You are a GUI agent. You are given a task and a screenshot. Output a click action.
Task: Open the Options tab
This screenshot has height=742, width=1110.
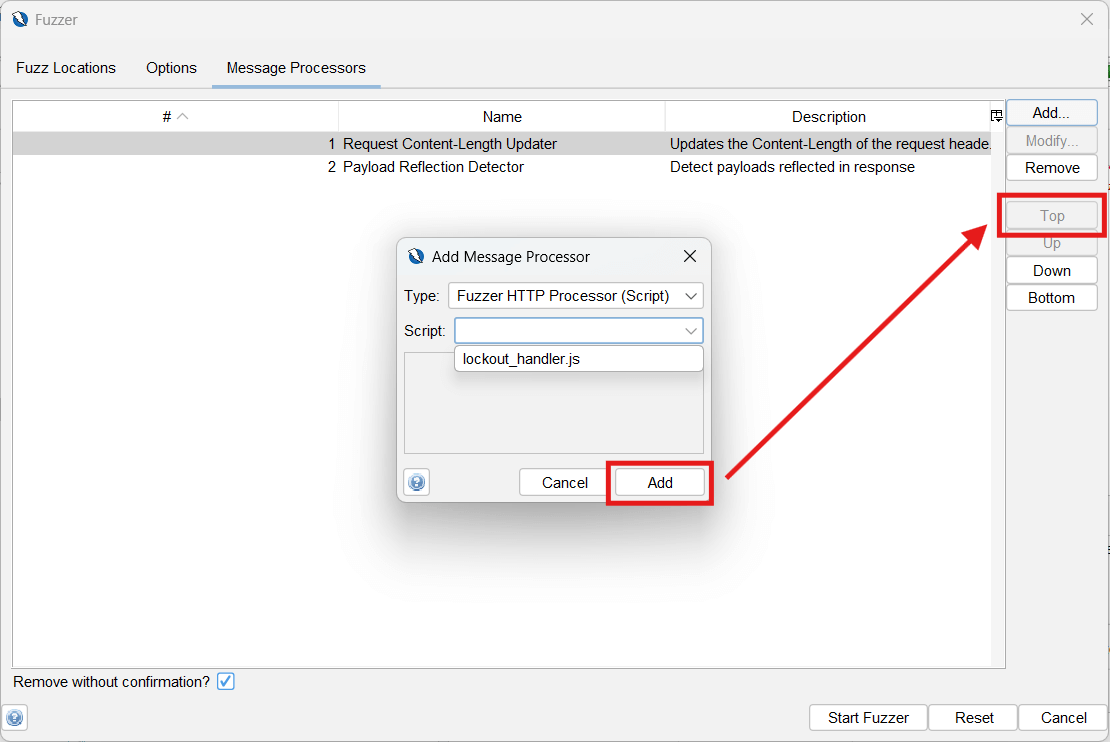tap(171, 67)
